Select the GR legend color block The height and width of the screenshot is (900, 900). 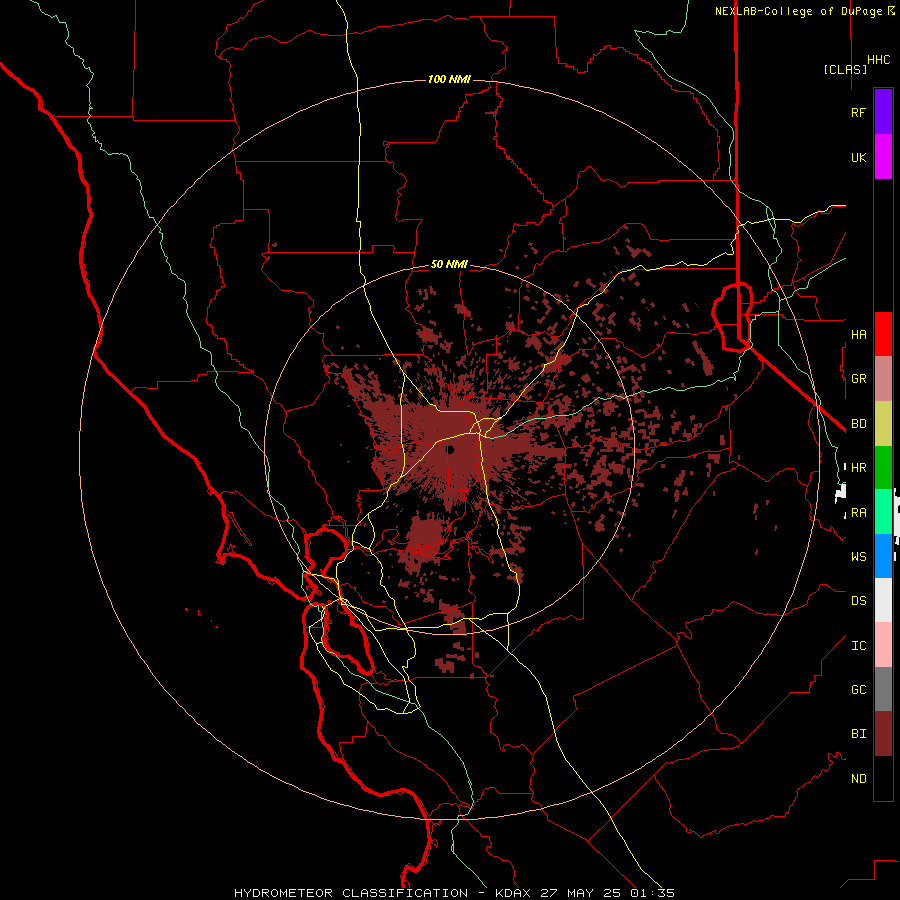(x=883, y=379)
